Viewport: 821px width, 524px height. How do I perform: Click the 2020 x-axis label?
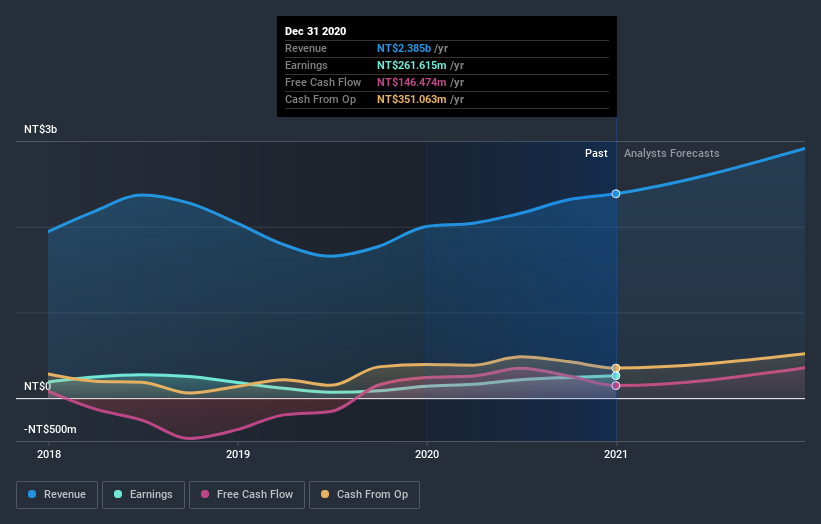click(427, 454)
